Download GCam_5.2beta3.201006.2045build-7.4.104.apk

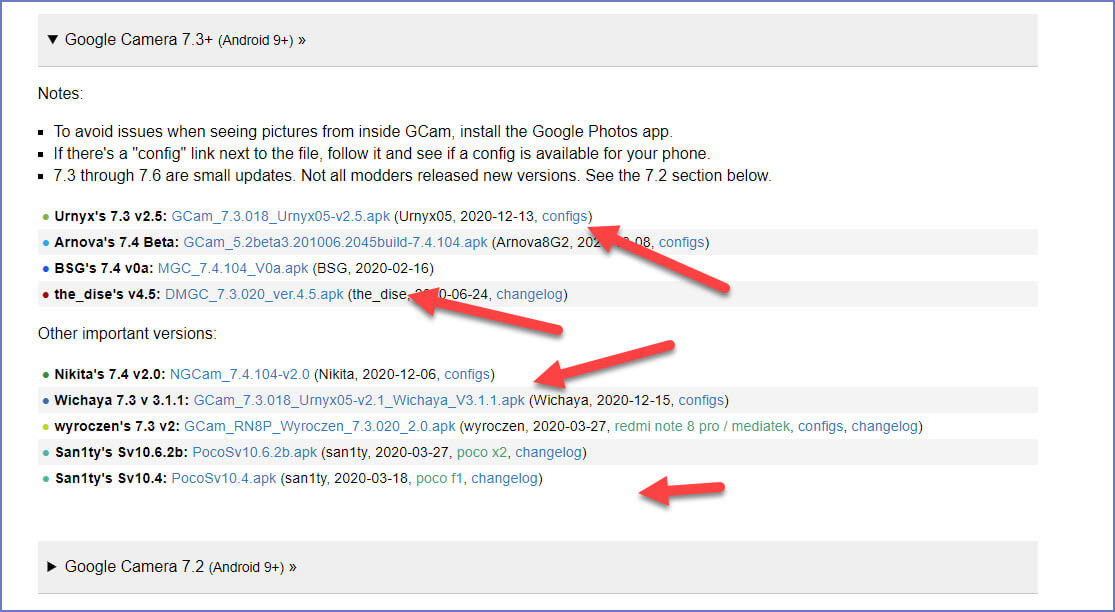pyautogui.click(x=336, y=242)
